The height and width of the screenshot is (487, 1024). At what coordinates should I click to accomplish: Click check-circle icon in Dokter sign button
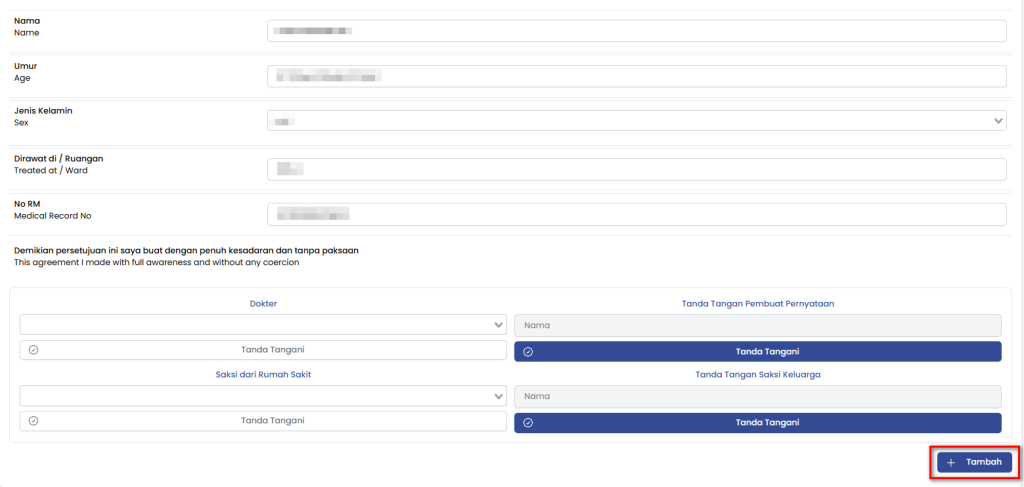33,351
